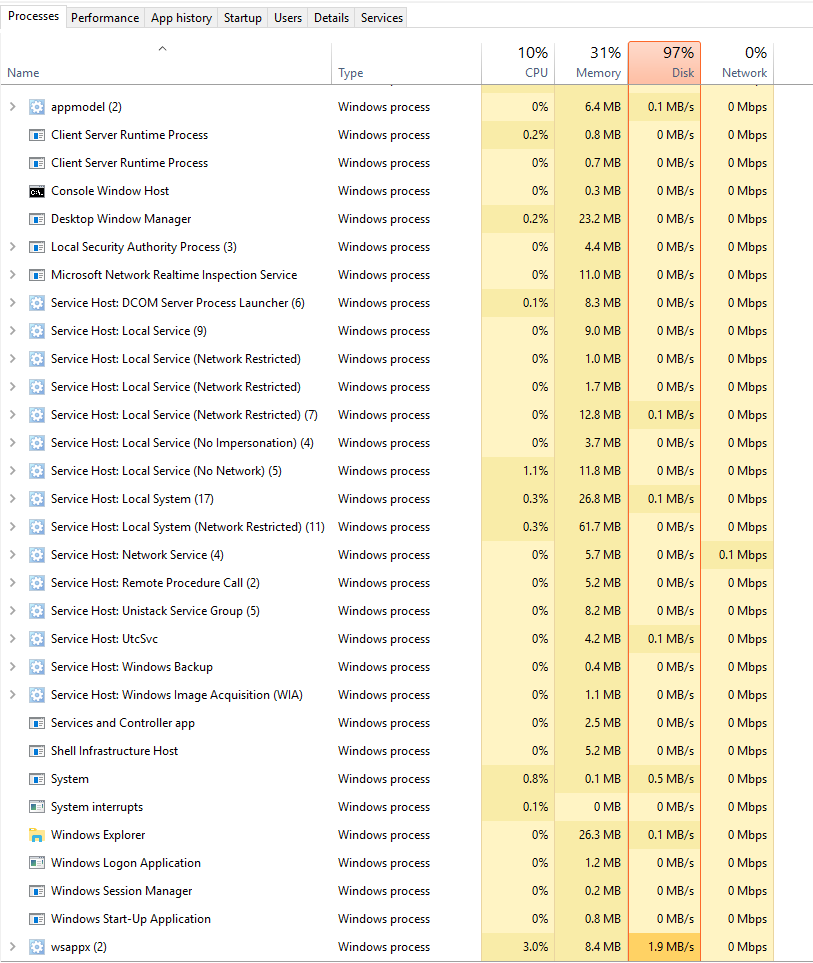Click the appmodel (2) gear icon
Viewport: 813px width, 963px height.
point(37,107)
